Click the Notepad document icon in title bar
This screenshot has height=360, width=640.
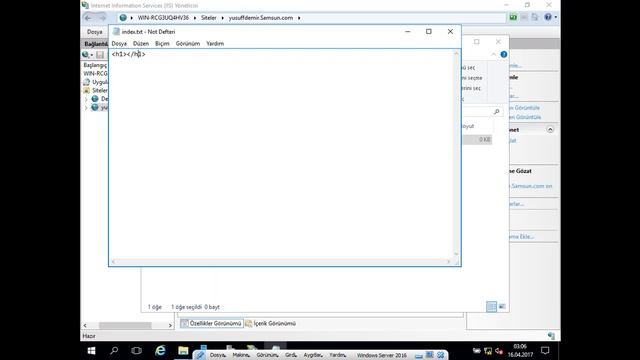pos(116,31)
